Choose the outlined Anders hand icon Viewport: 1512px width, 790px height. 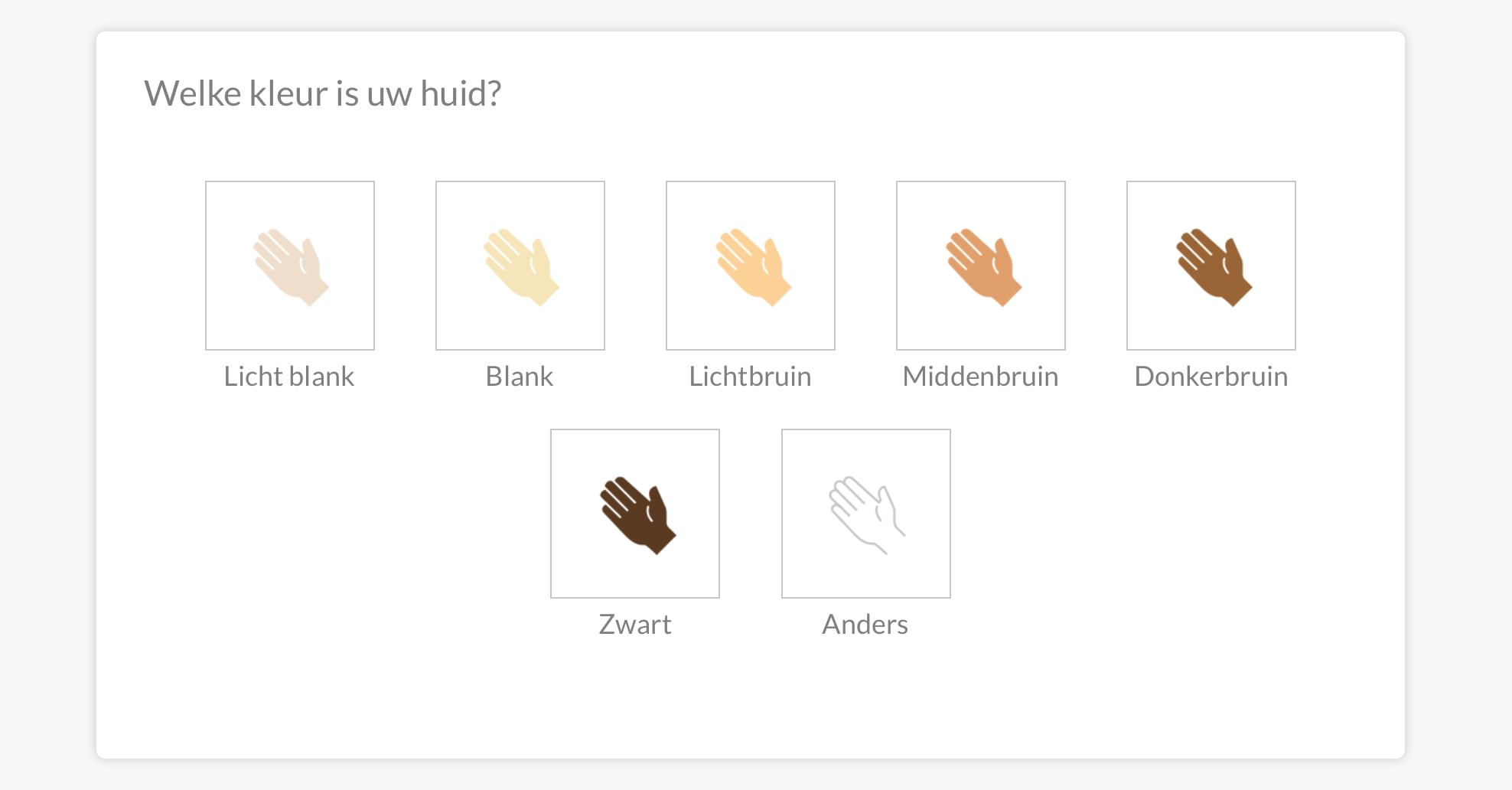click(x=867, y=515)
